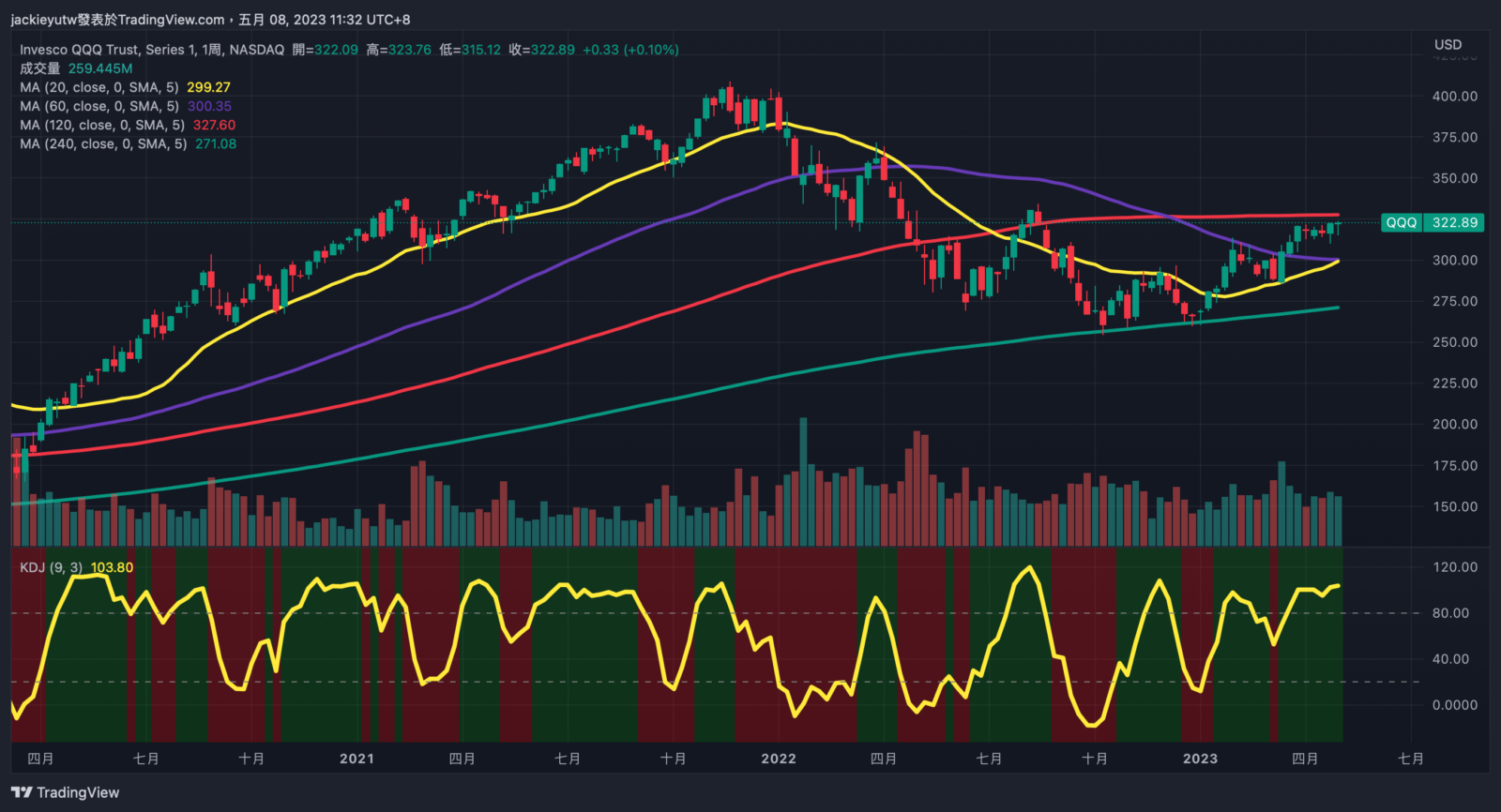Image resolution: width=1501 pixels, height=812 pixels.
Task: Open the jackieyutw TradingView.com attribution link
Action: click(117, 20)
